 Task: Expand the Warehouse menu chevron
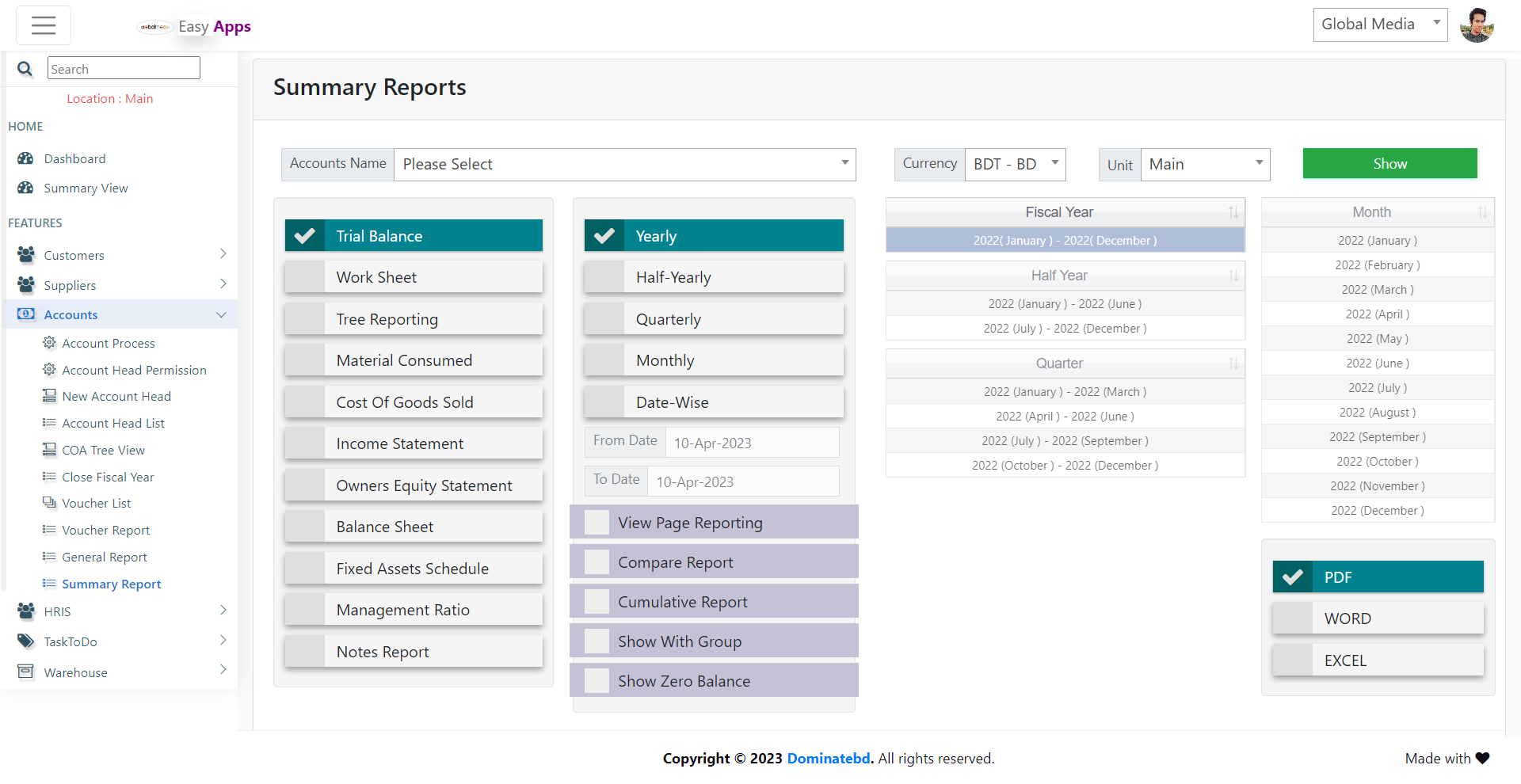point(223,670)
